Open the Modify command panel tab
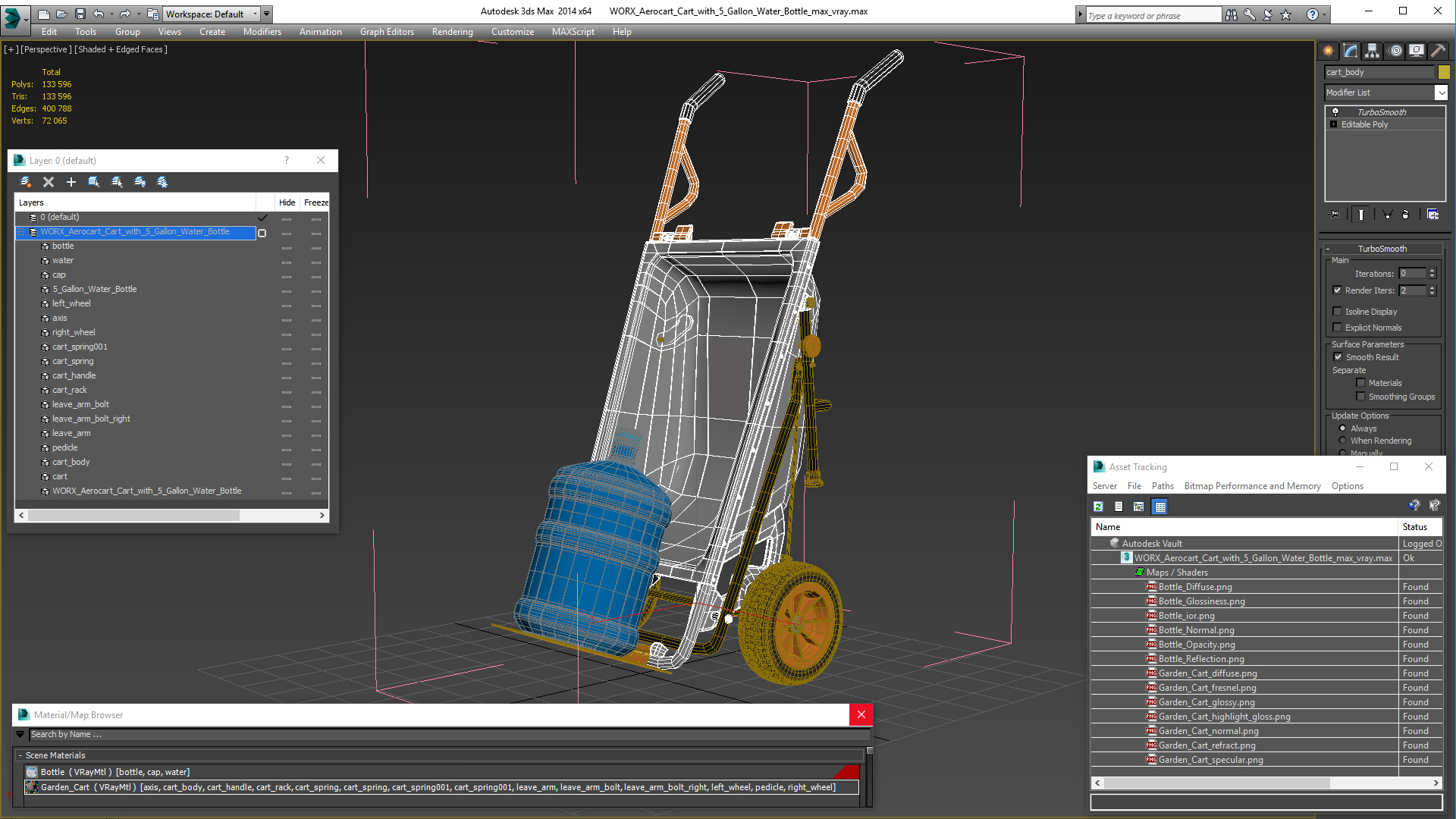1456x819 pixels. coord(1351,51)
